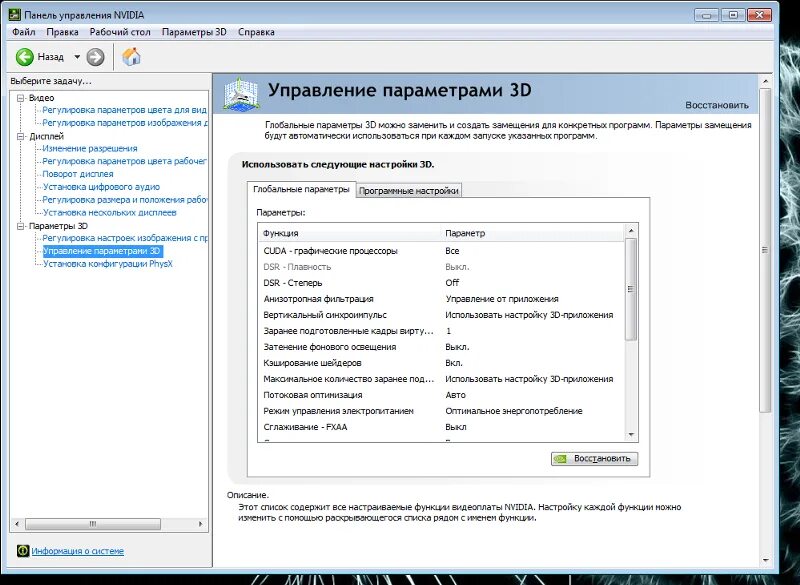Click Управление от приложения parameter value
Image resolution: width=800 pixels, height=585 pixels.
tap(502, 299)
